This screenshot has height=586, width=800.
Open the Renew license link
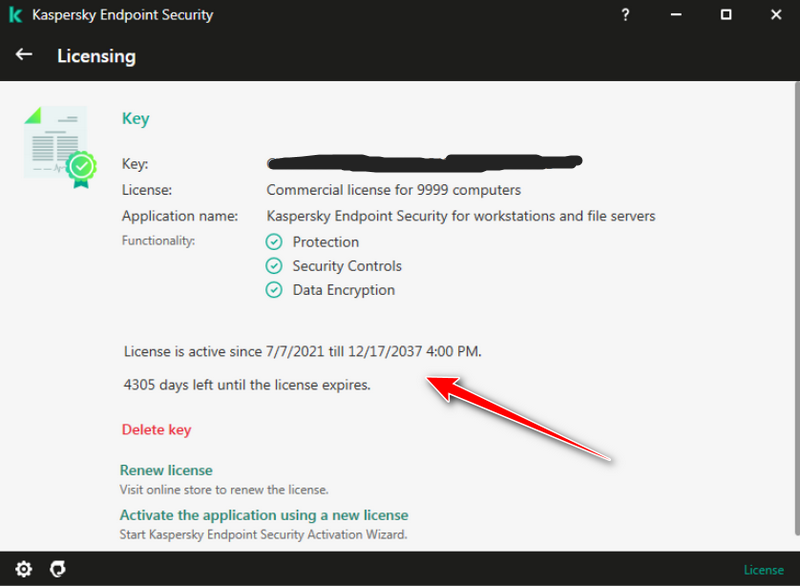pos(166,470)
